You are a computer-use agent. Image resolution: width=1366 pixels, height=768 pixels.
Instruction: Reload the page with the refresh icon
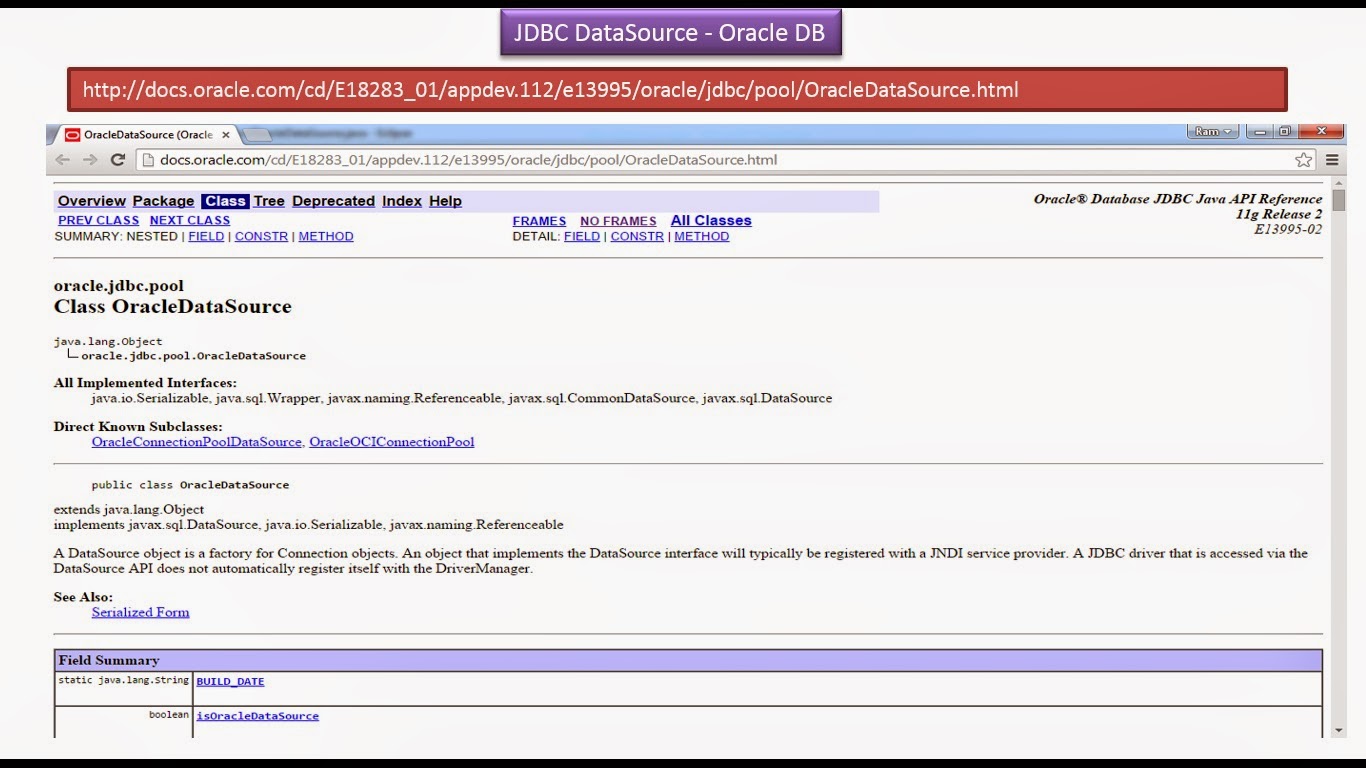click(x=118, y=160)
